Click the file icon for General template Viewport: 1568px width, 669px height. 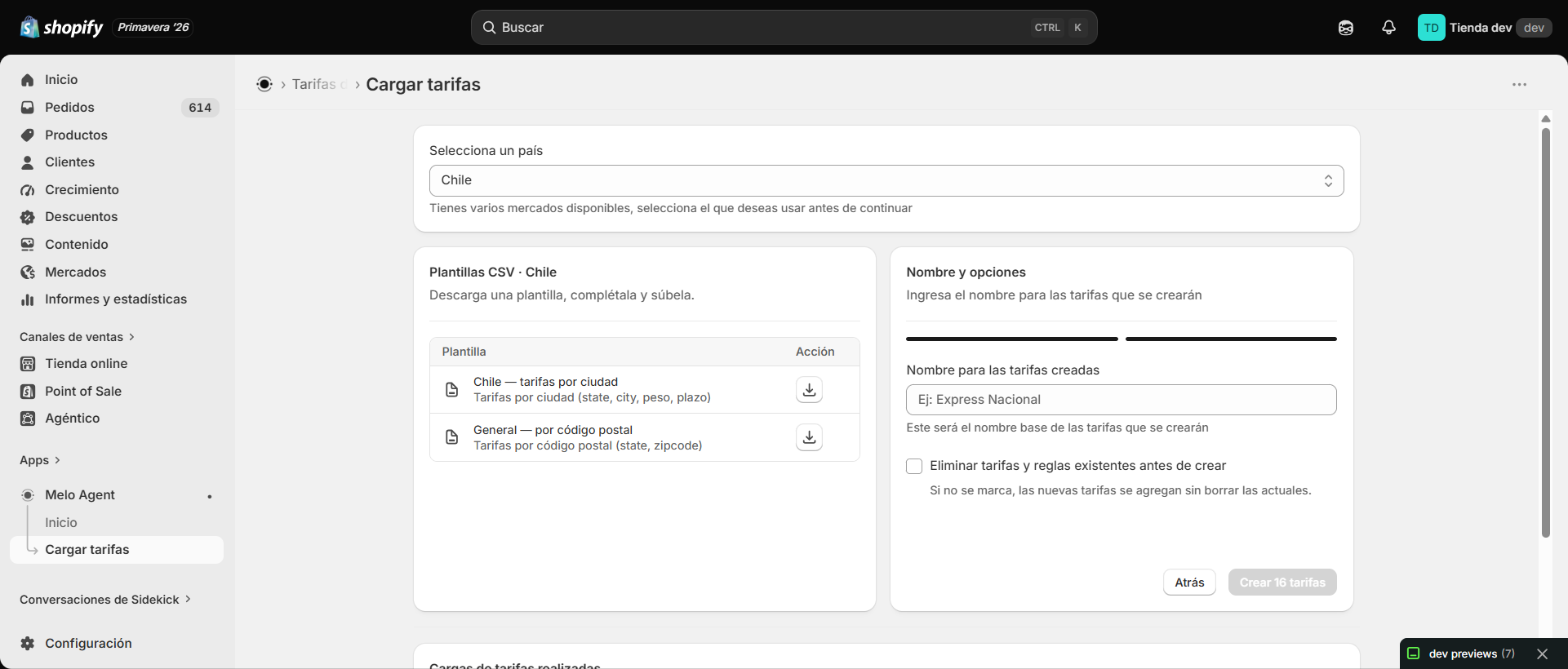point(451,437)
